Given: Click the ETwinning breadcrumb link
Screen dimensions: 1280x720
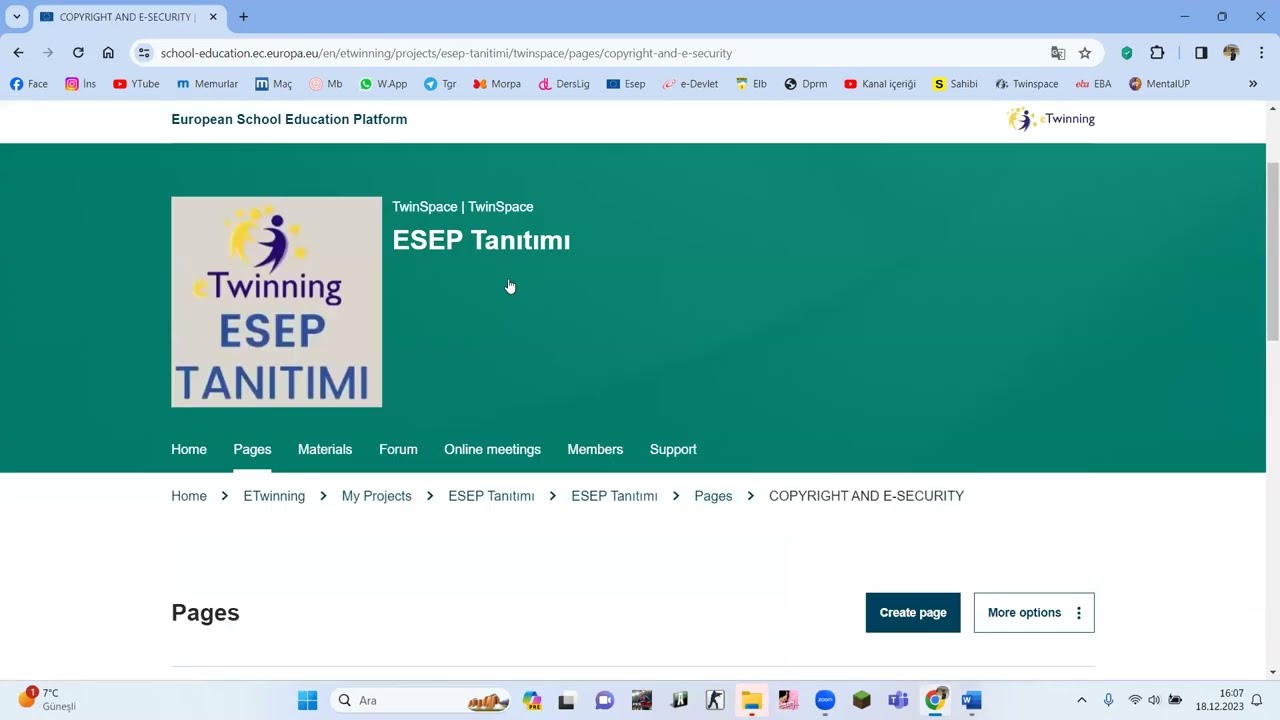Looking at the screenshot, I should (x=274, y=496).
